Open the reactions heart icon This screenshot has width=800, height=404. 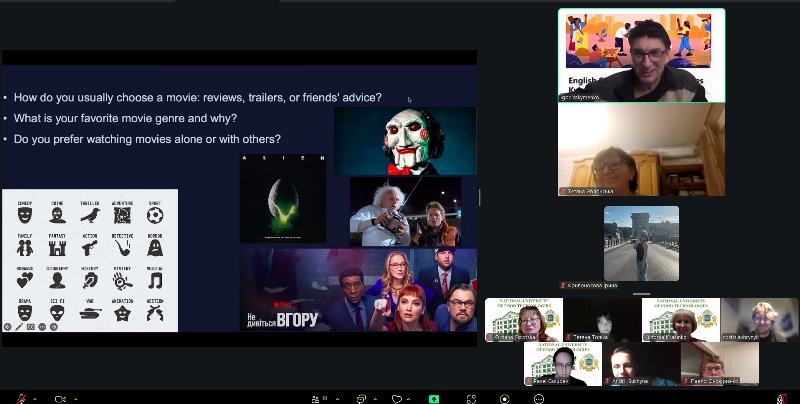[396, 398]
